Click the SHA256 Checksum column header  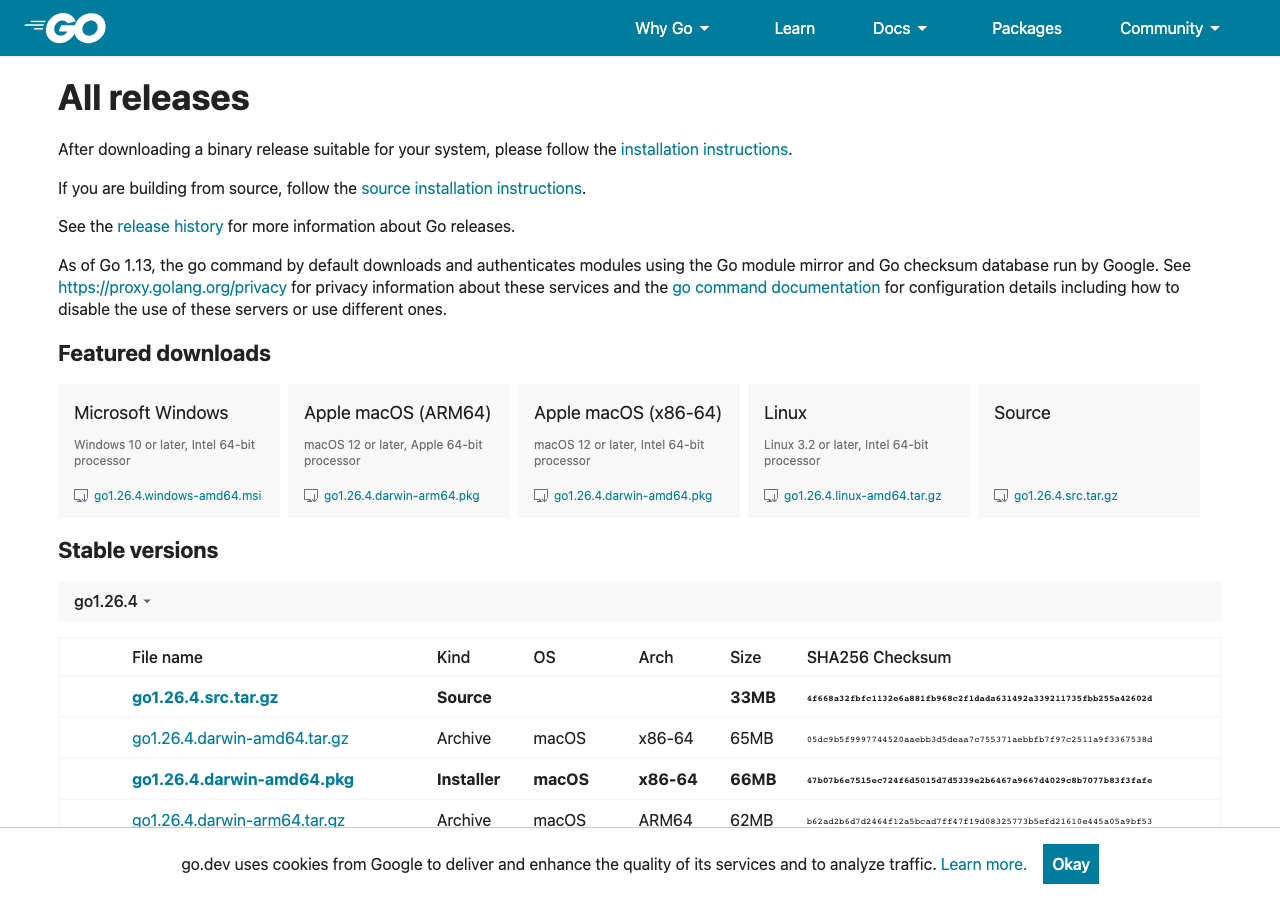(879, 657)
